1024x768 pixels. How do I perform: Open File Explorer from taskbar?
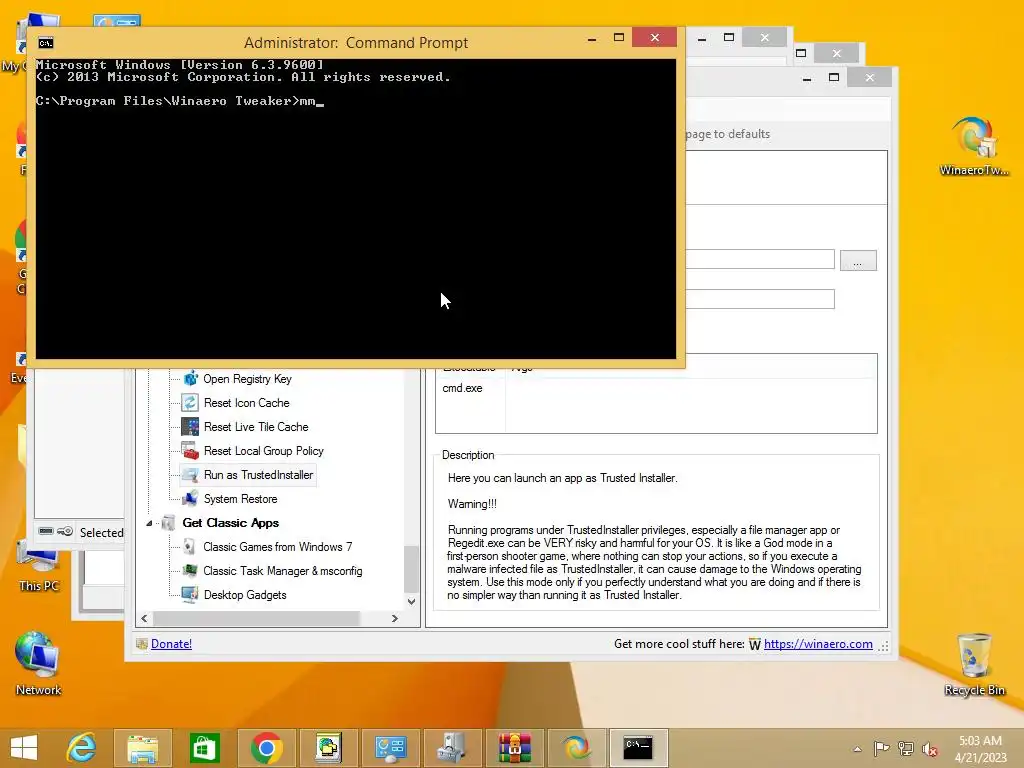click(142, 748)
